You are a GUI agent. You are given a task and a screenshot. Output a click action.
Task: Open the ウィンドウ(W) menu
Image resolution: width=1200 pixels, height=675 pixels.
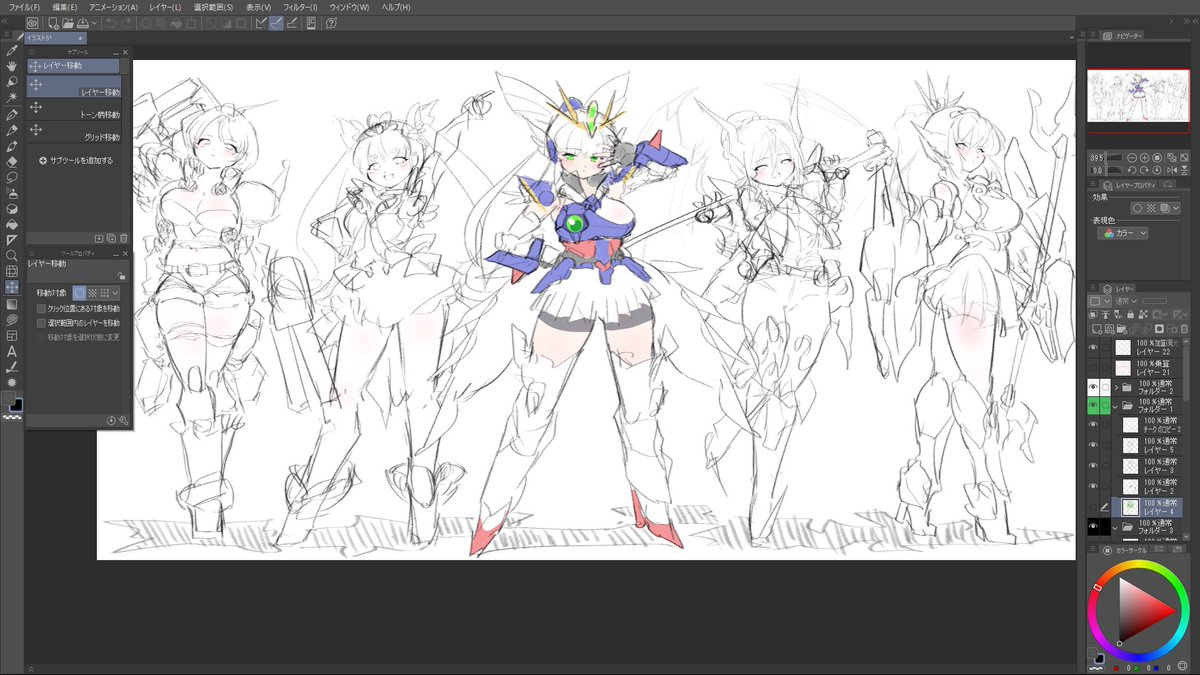349,7
